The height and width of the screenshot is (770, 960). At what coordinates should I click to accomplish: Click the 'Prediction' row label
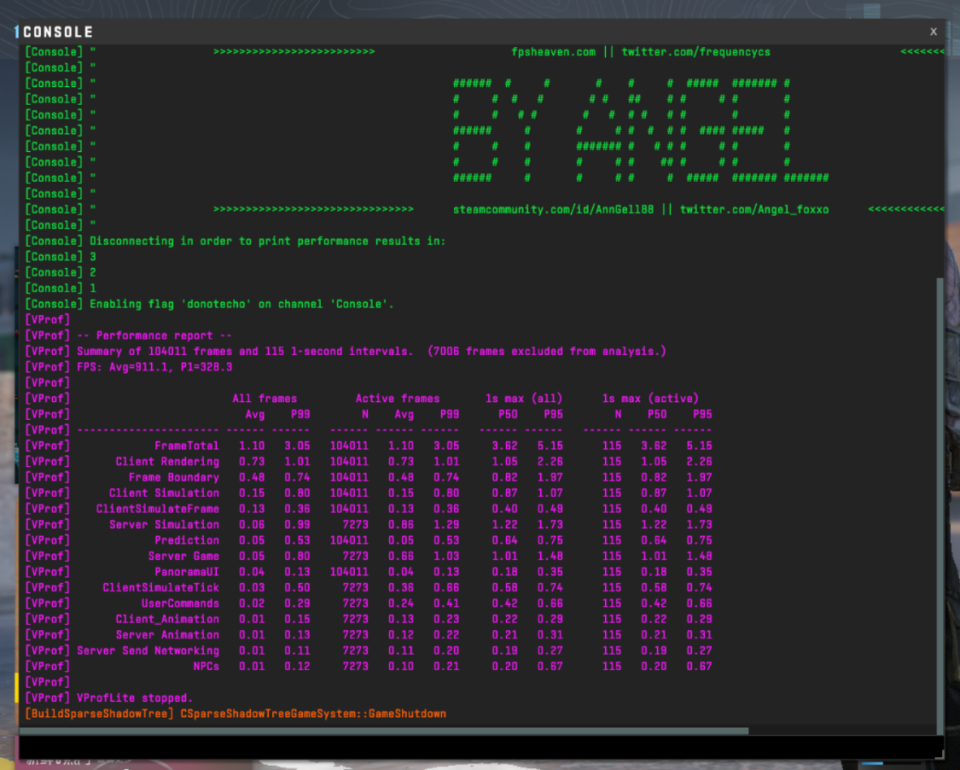tap(187, 540)
